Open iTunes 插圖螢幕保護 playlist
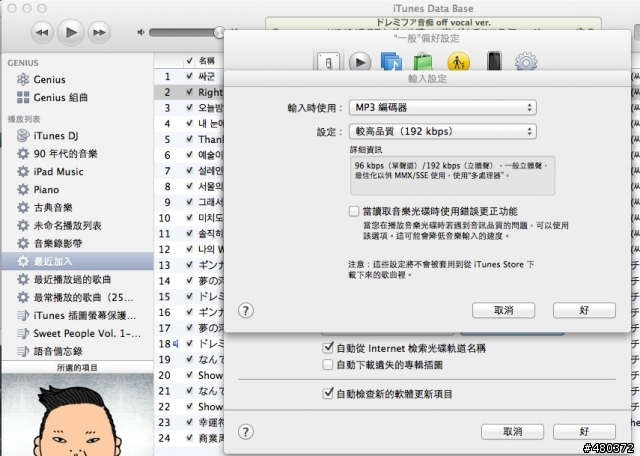The width and height of the screenshot is (640, 456). [x=78, y=315]
